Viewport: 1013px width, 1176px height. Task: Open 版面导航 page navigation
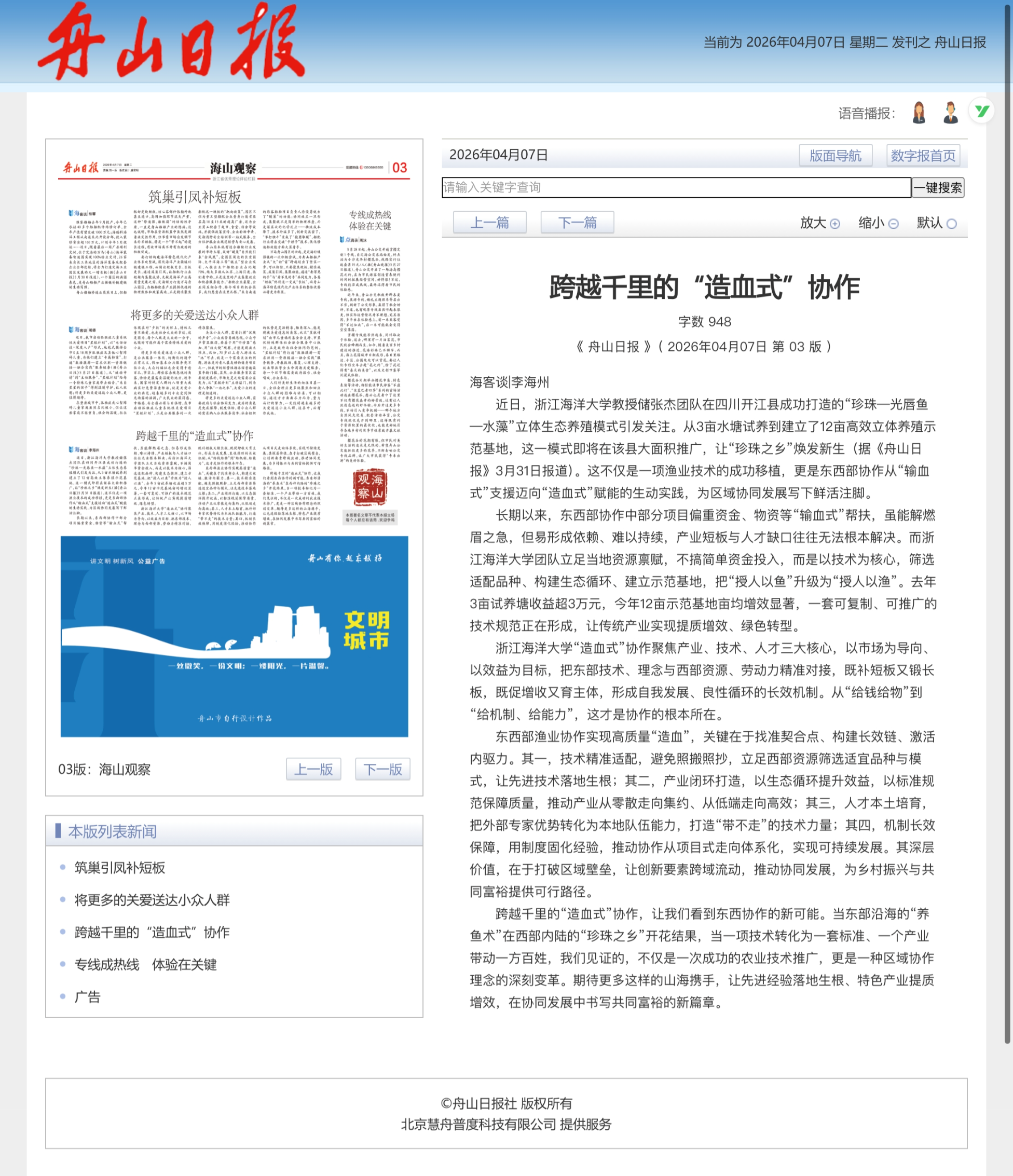pyautogui.click(x=835, y=156)
